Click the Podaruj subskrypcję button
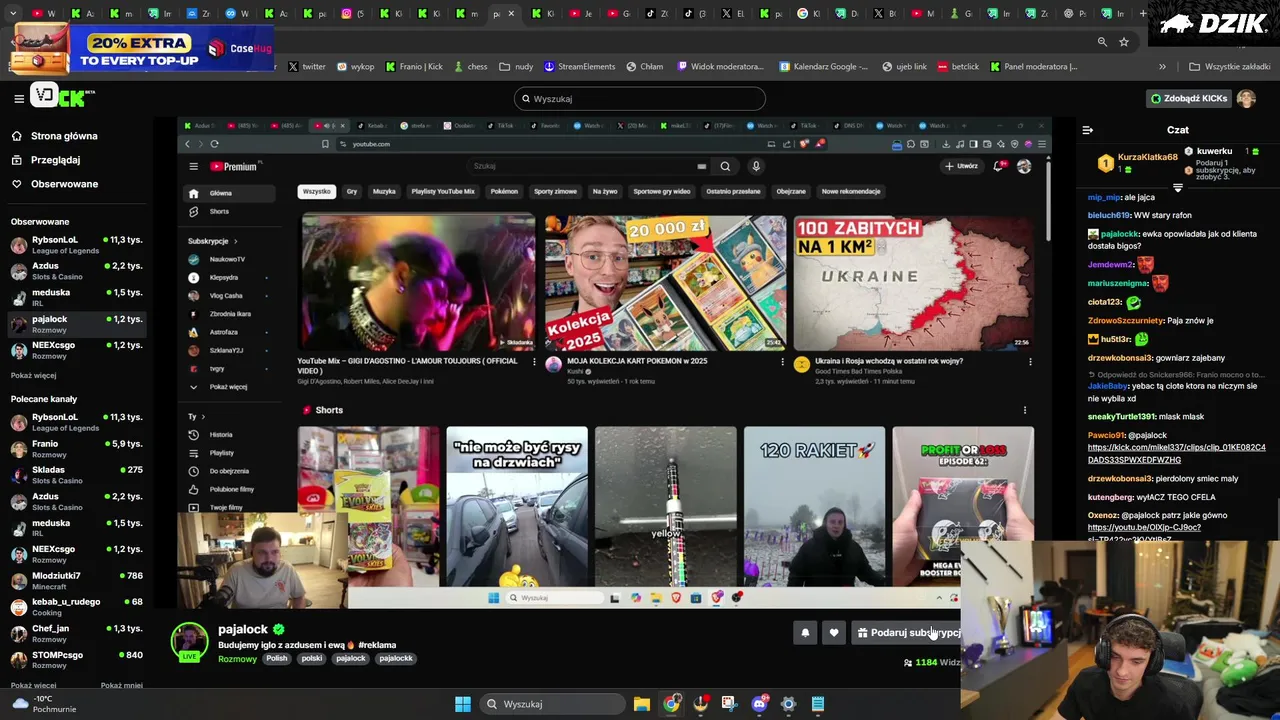This screenshot has width=1280, height=720. tap(908, 632)
